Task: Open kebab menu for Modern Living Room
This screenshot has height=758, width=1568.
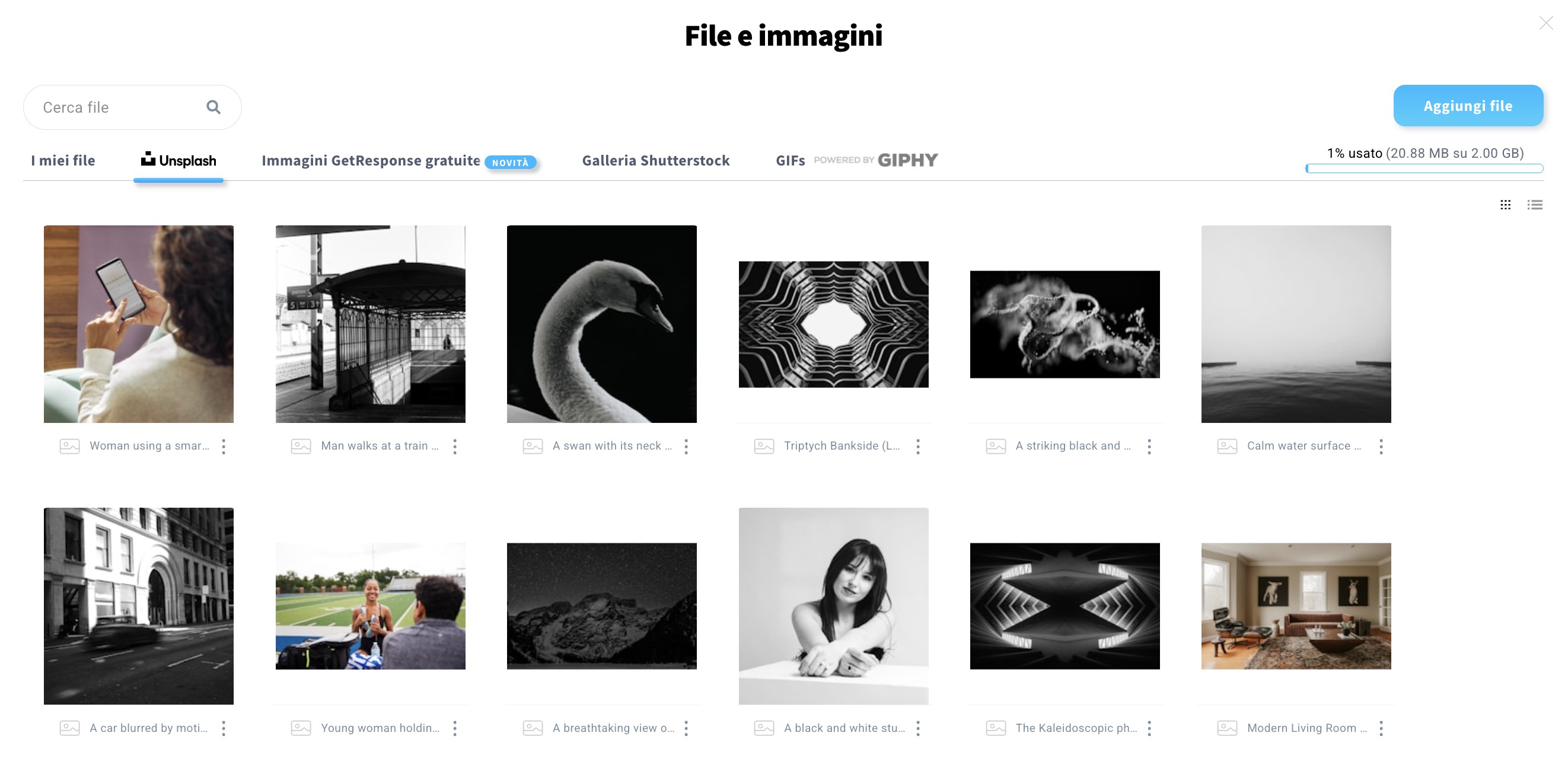Action: pos(1381,728)
